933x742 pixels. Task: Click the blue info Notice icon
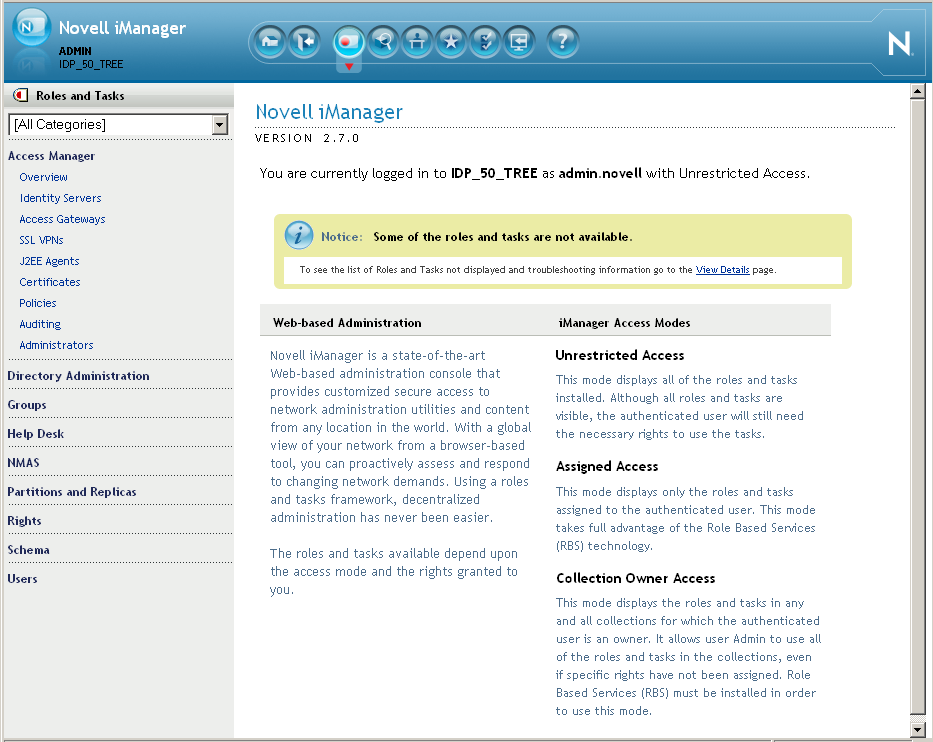pyautogui.click(x=299, y=236)
